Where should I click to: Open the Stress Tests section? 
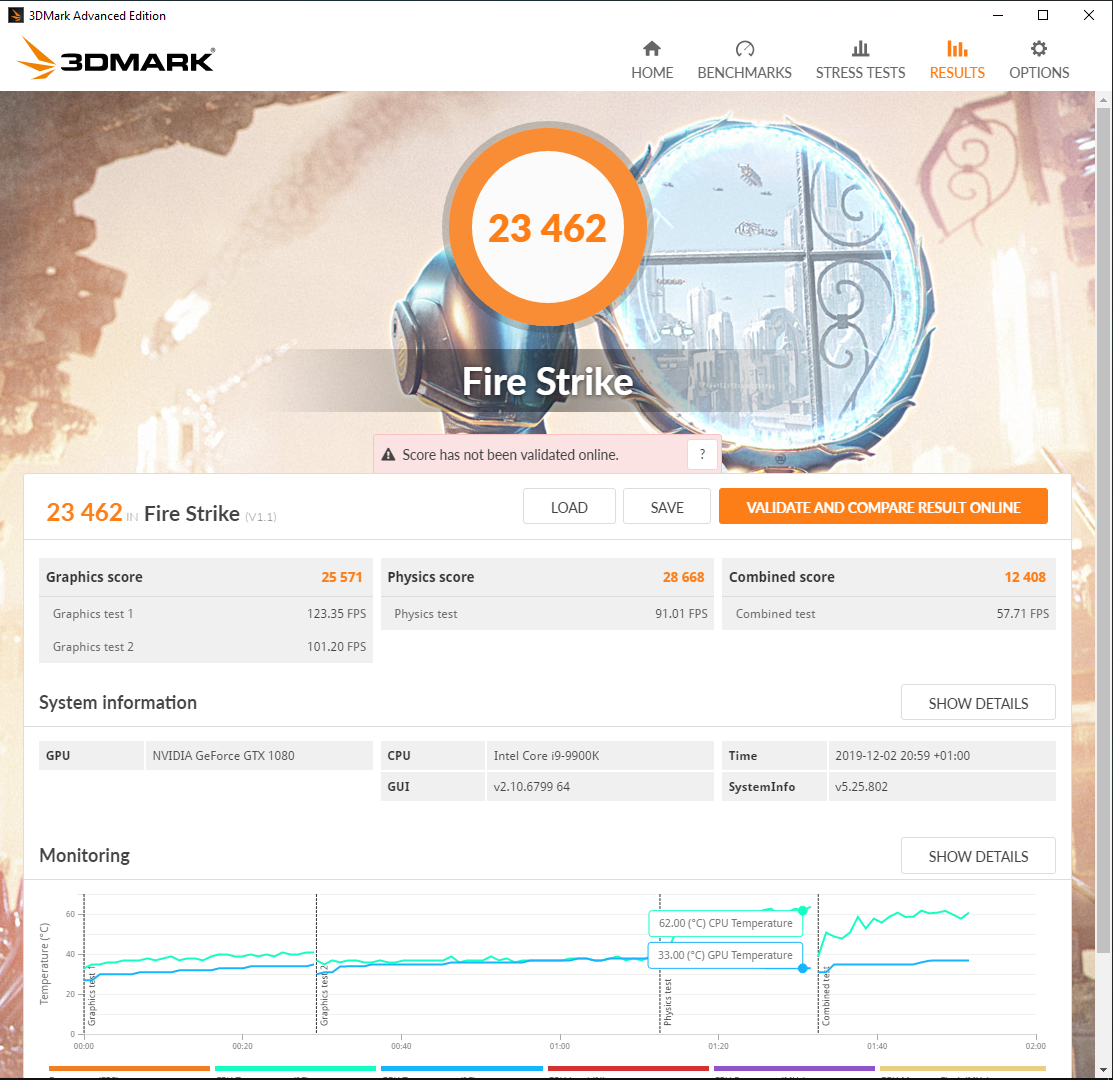[x=860, y=60]
